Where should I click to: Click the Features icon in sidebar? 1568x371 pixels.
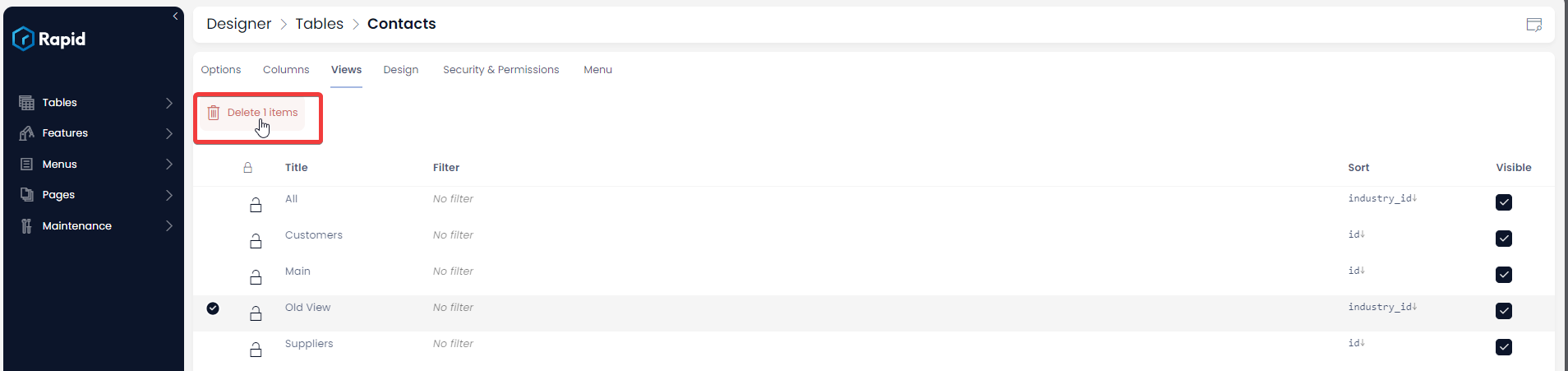pyautogui.click(x=26, y=133)
